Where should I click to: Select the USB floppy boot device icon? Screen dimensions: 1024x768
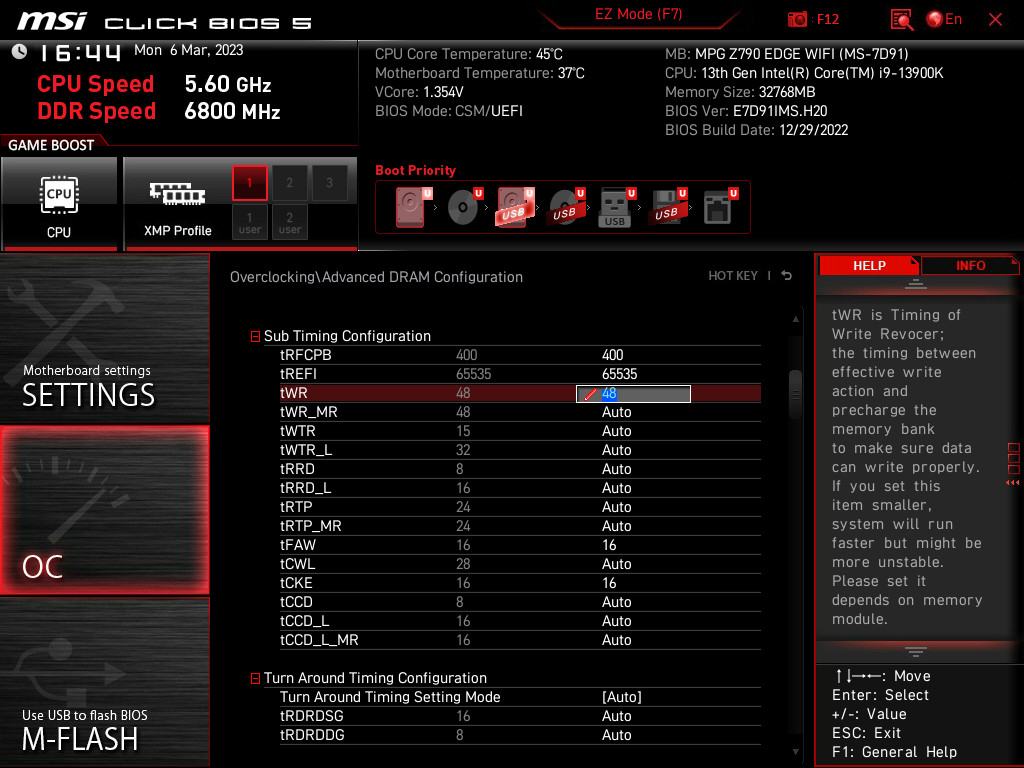tap(667, 206)
